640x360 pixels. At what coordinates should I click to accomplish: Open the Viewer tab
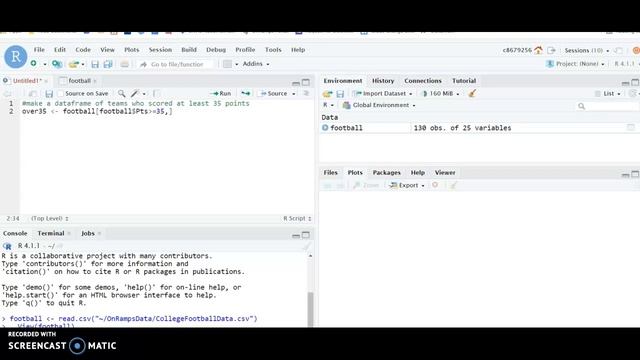pos(445,173)
